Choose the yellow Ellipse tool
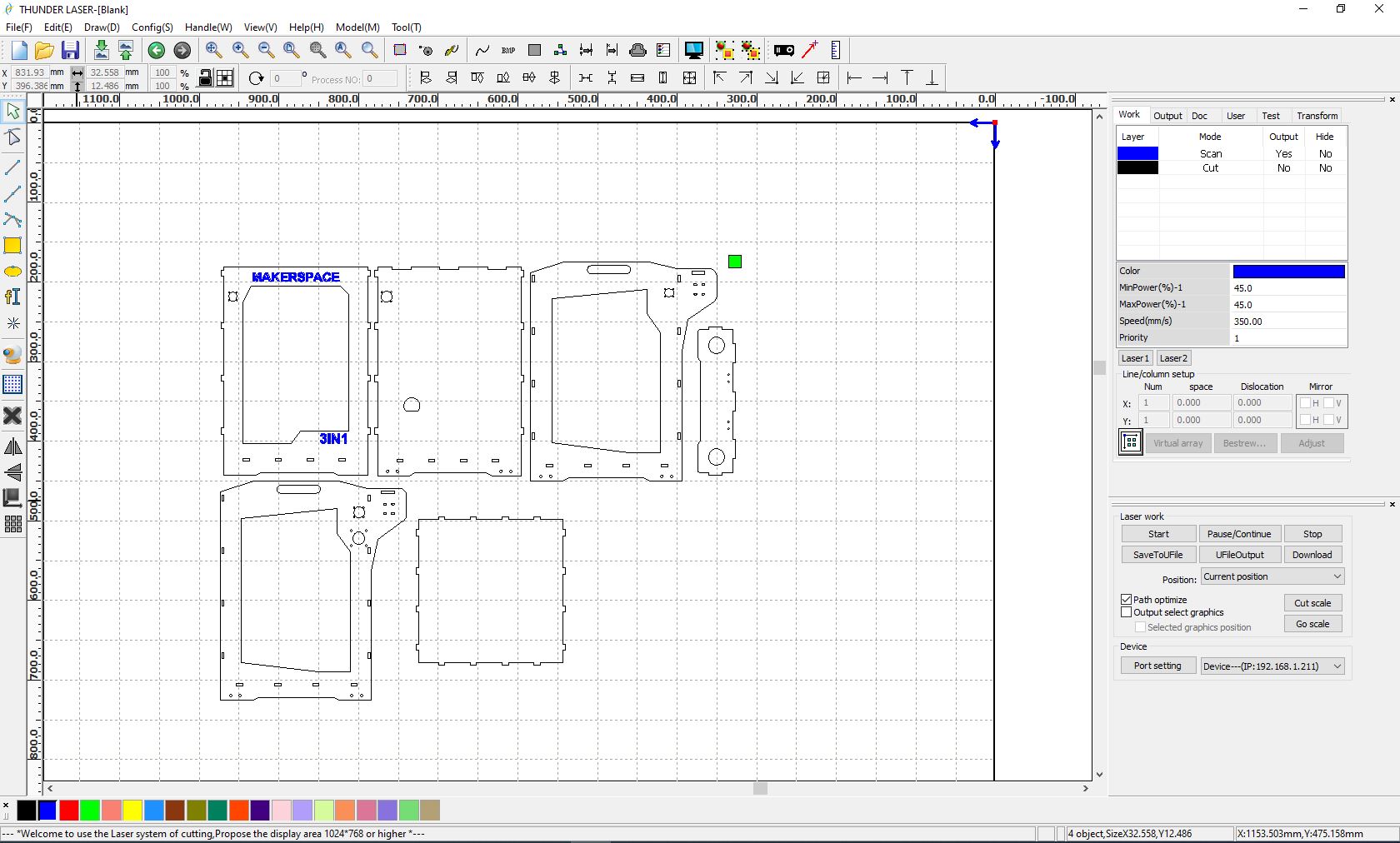Image resolution: width=1400 pixels, height=843 pixels. click(x=13, y=272)
